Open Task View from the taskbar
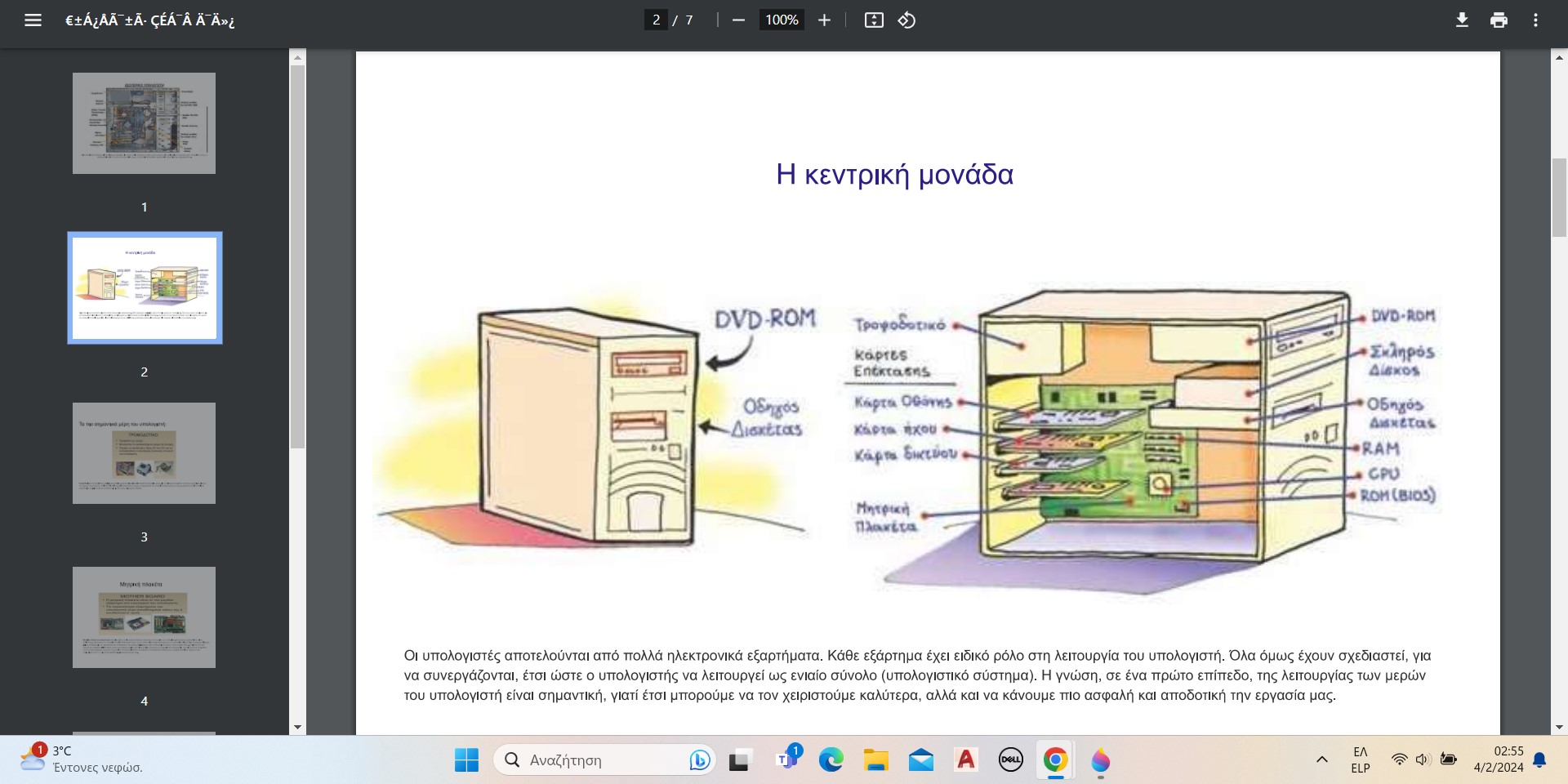The image size is (1568, 784). [740, 760]
